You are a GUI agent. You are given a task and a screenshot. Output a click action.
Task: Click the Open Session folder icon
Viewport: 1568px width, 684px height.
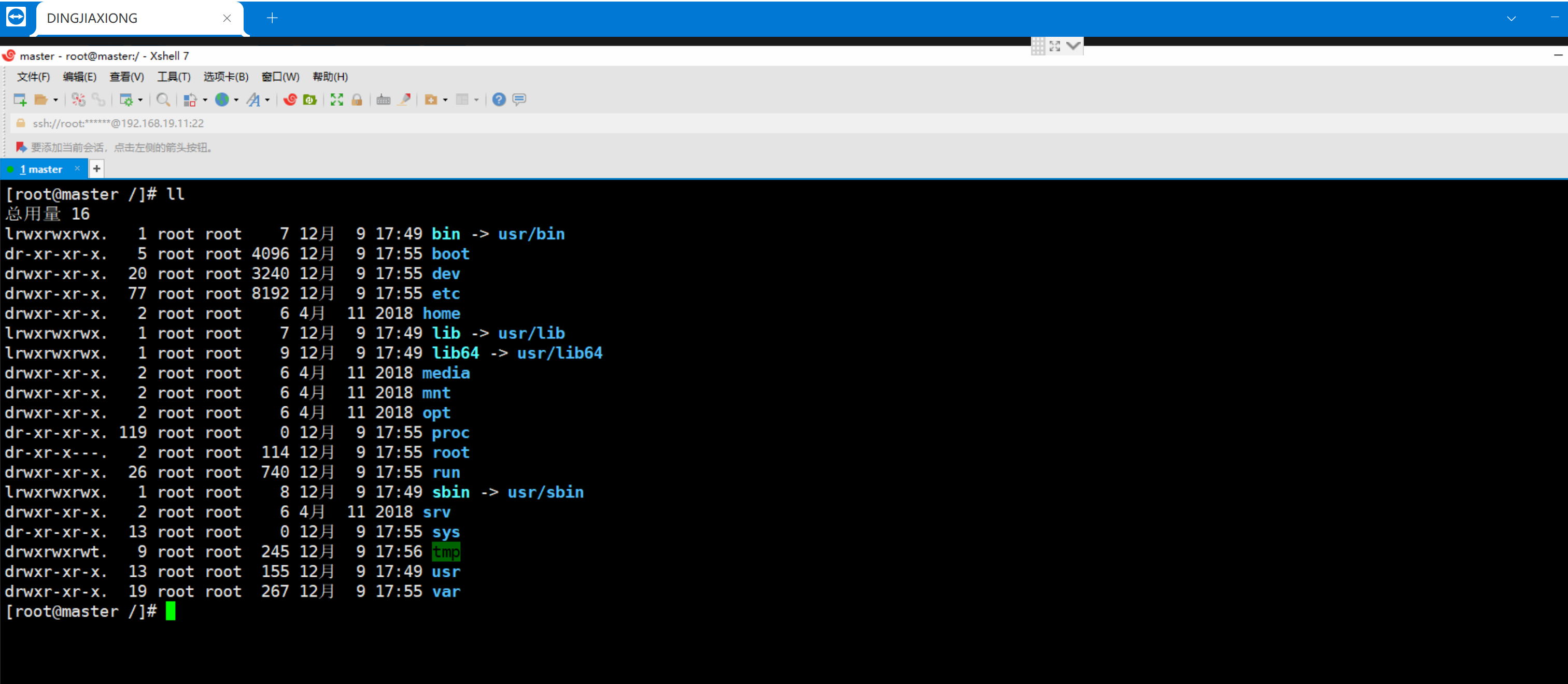(x=41, y=100)
